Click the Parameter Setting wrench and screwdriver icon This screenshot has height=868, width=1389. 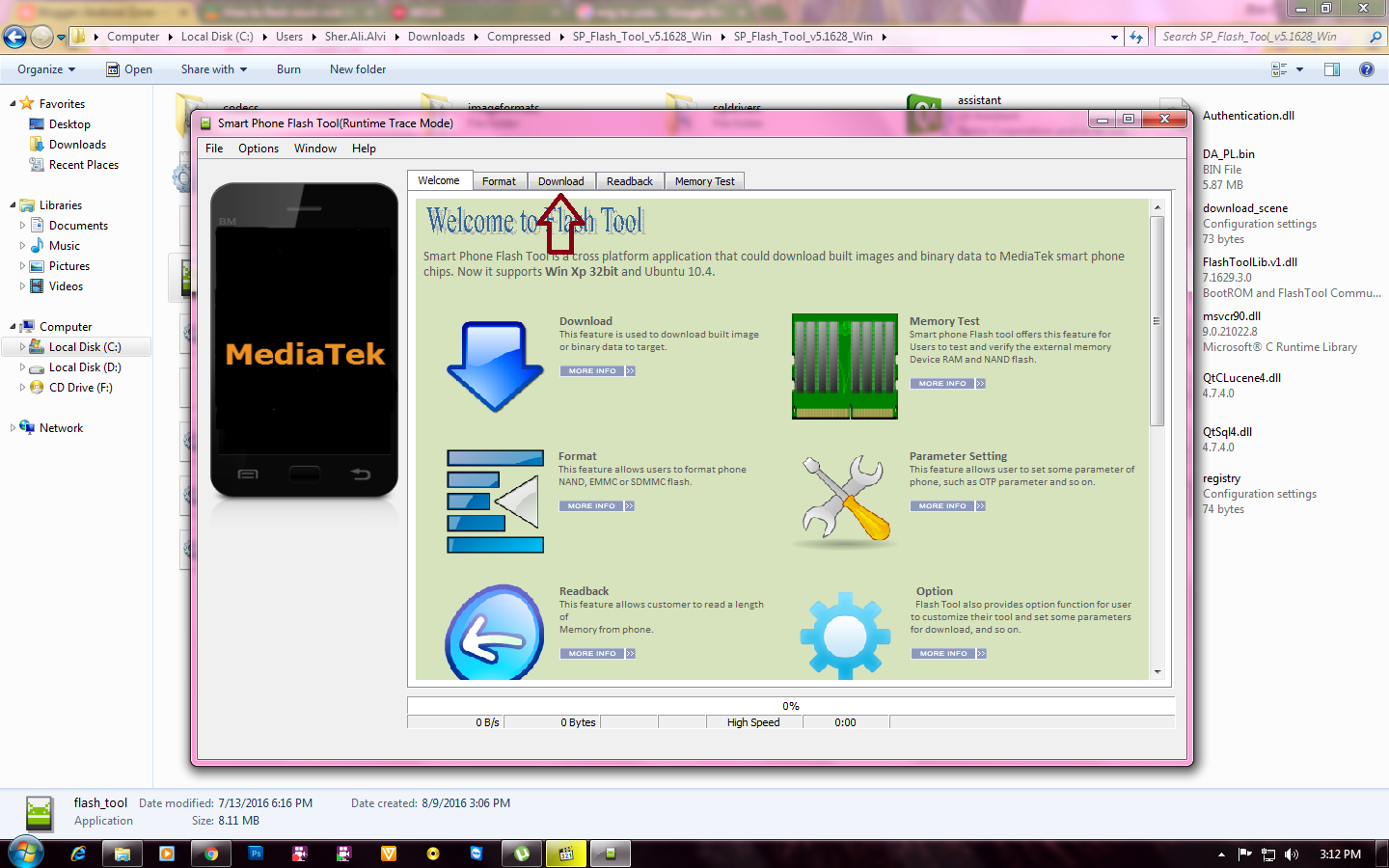click(x=845, y=500)
